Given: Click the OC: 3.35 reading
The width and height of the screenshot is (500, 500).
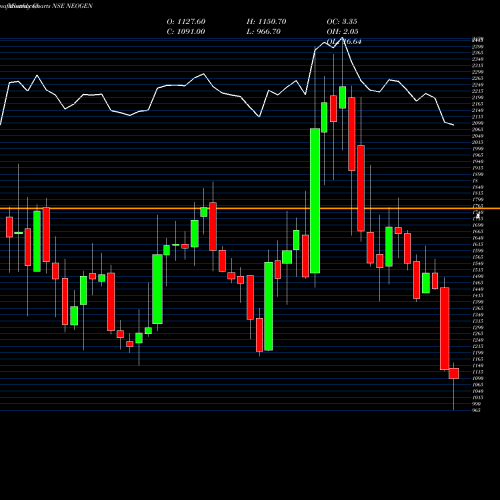Looking at the screenshot, I should 342,21.
